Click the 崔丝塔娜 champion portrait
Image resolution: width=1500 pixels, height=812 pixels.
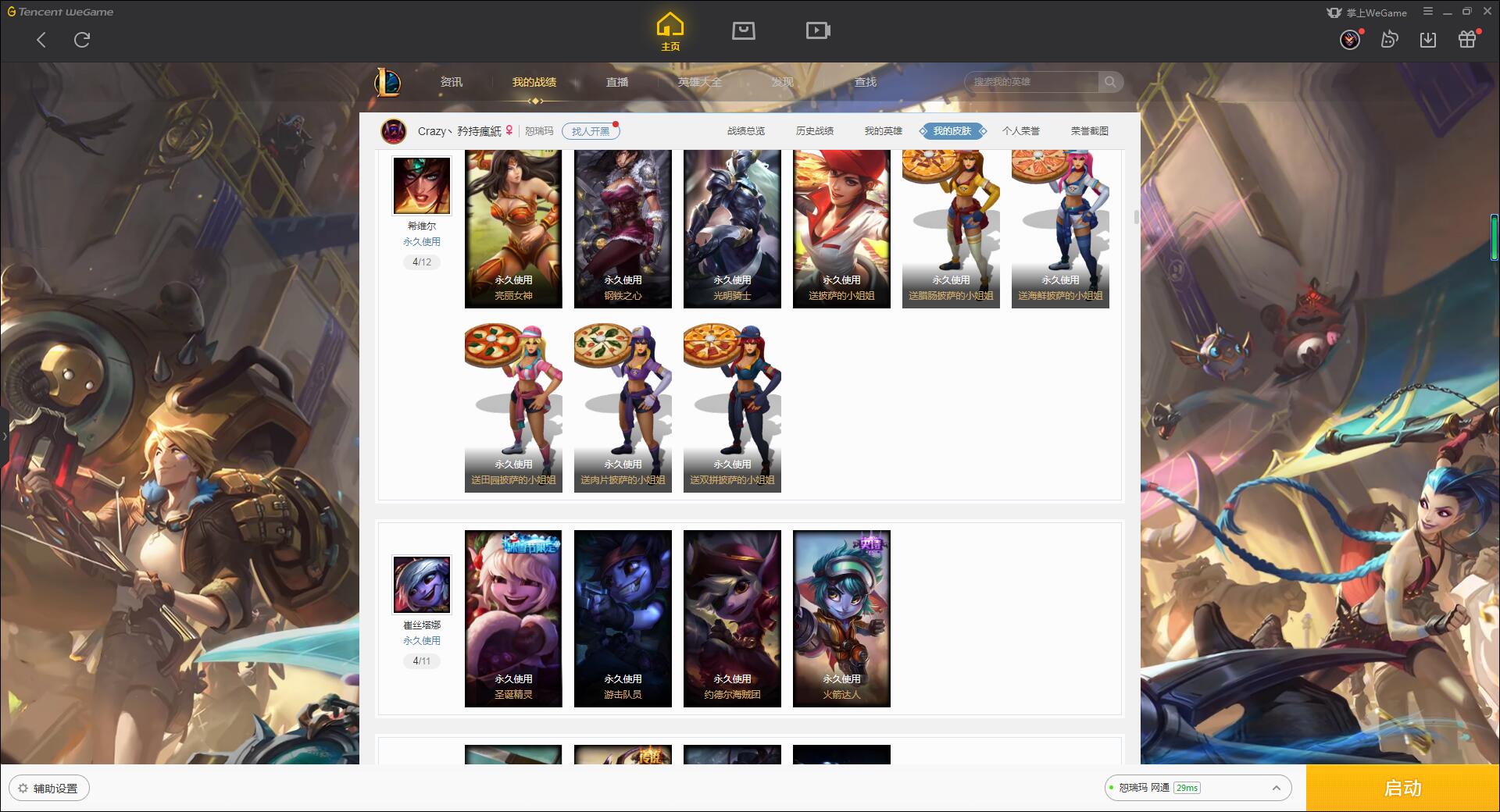[421, 585]
